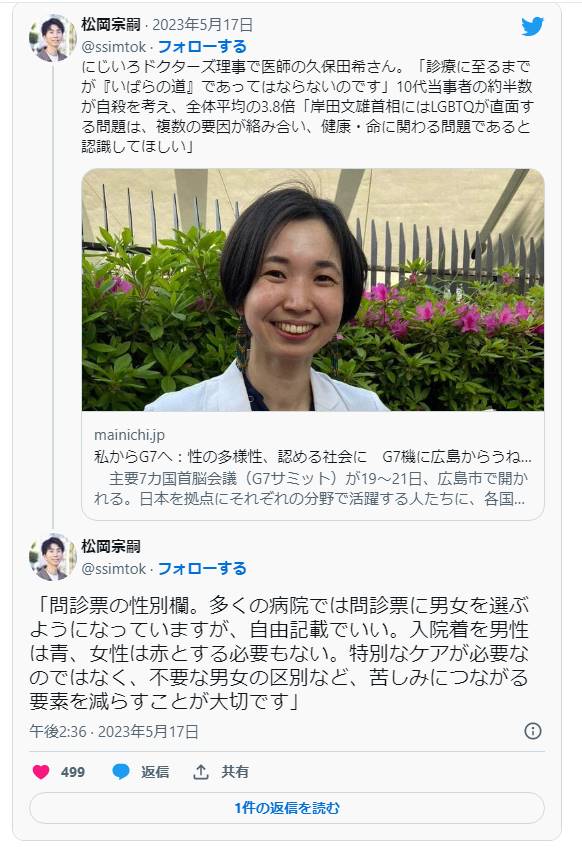Screen dimensions: 582x848
Task: Like the tweet via heart icon
Action: click(x=41, y=772)
